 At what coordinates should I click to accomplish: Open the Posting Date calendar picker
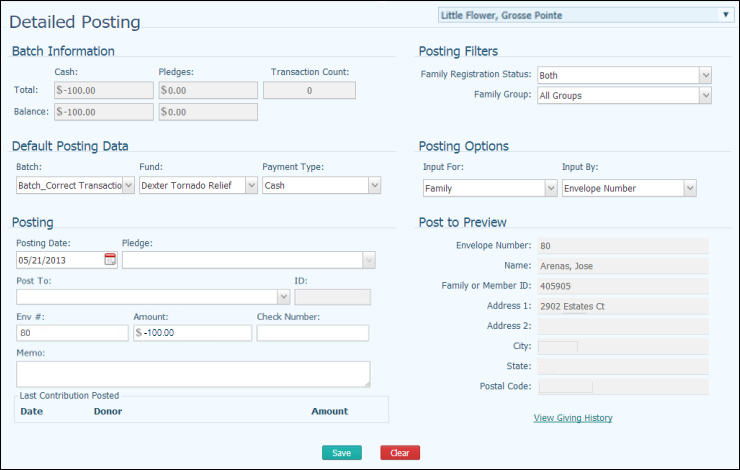coord(110,260)
